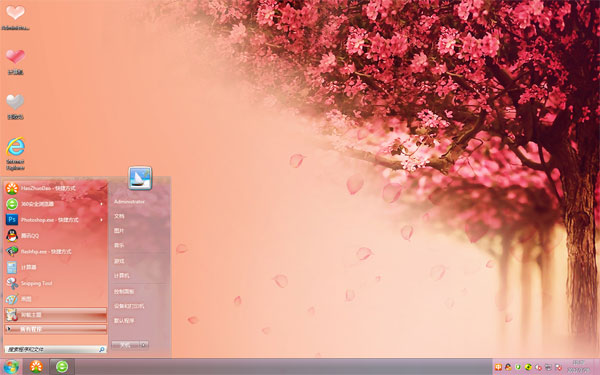Open Internet Explorer desktop icon
This screenshot has width=600, height=375.
click(15, 153)
